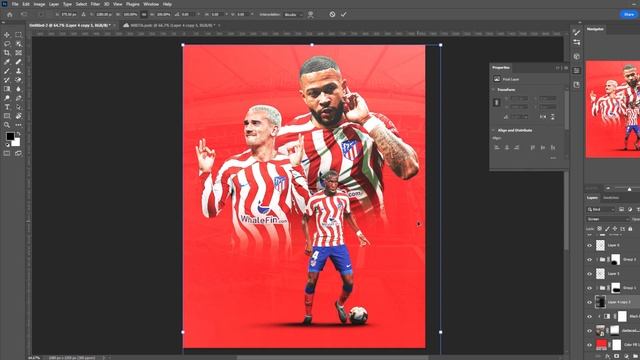The width and height of the screenshot is (640, 360).
Task: Toggle warp mode icon in options bar
Action: coord(311,15)
